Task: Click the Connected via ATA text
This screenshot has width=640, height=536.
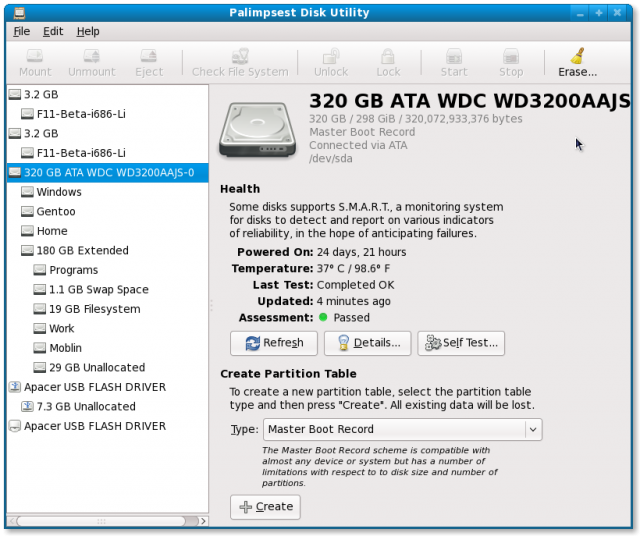Action: click(x=358, y=145)
